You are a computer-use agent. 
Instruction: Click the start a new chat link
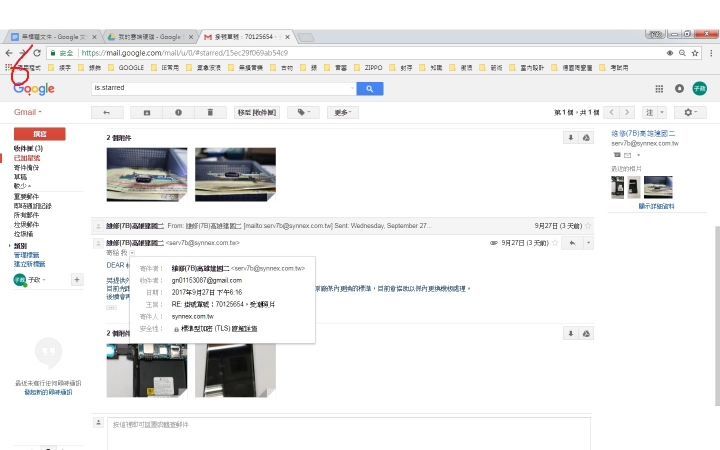[48, 392]
